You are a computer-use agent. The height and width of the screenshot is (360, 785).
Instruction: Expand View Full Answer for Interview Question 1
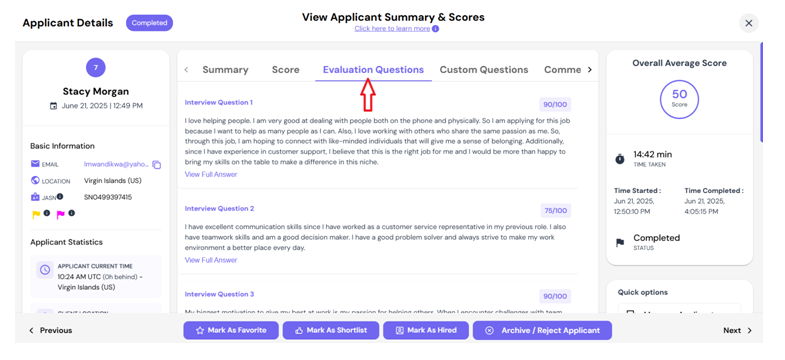pos(211,175)
